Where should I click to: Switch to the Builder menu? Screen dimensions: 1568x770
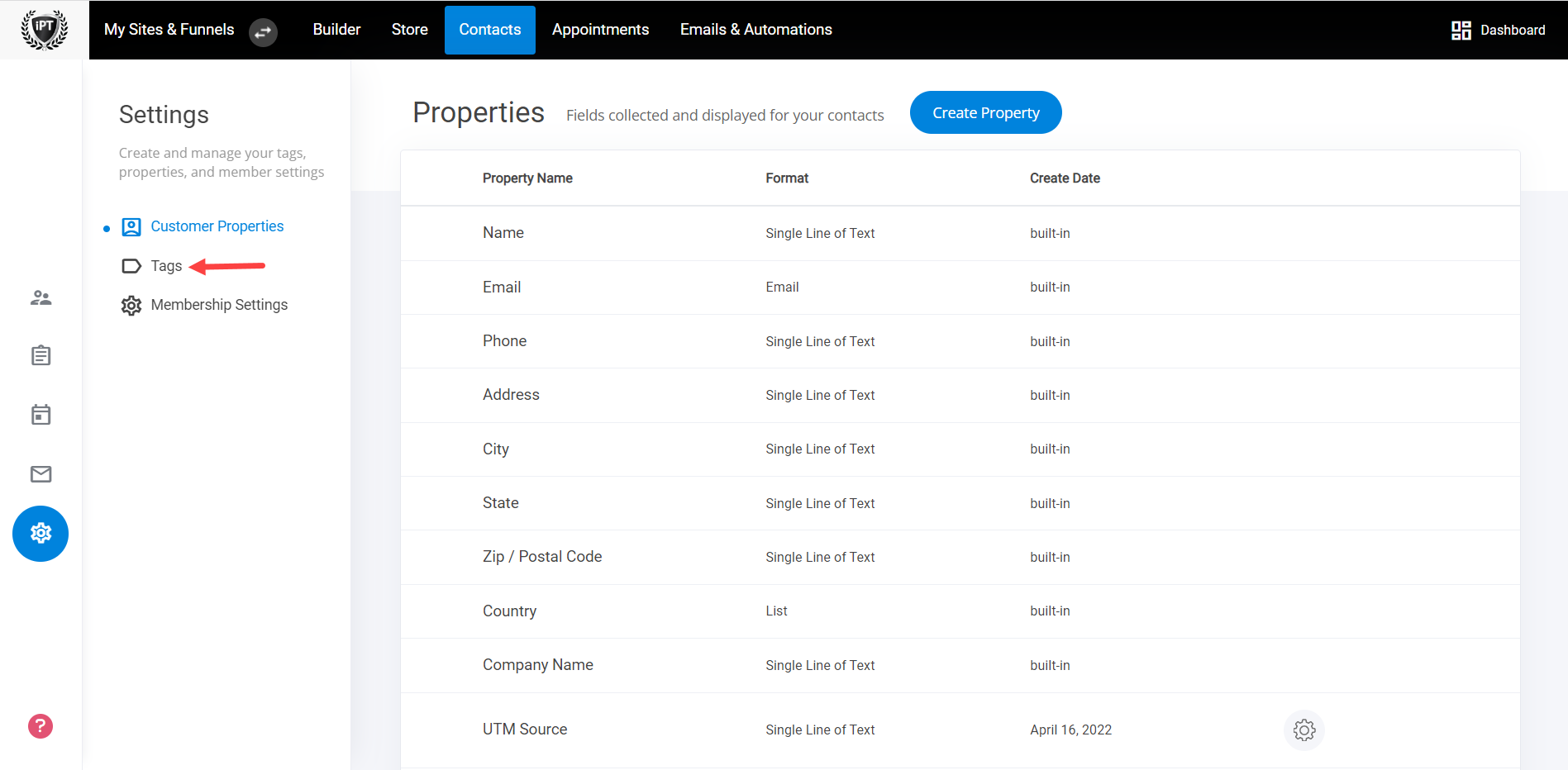pyautogui.click(x=336, y=30)
